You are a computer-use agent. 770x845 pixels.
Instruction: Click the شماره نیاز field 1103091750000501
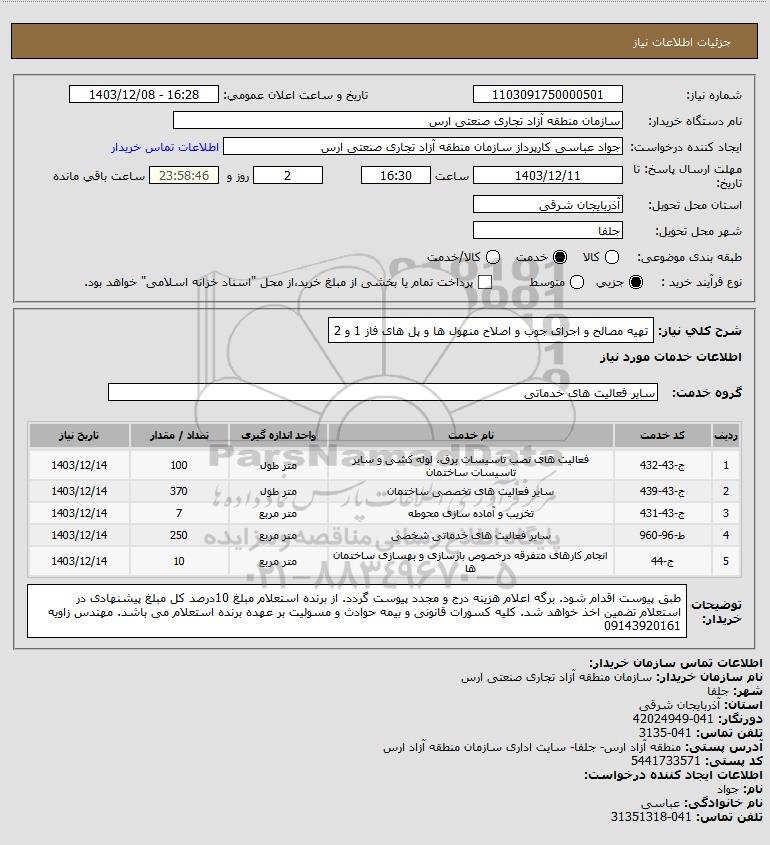click(x=547, y=94)
